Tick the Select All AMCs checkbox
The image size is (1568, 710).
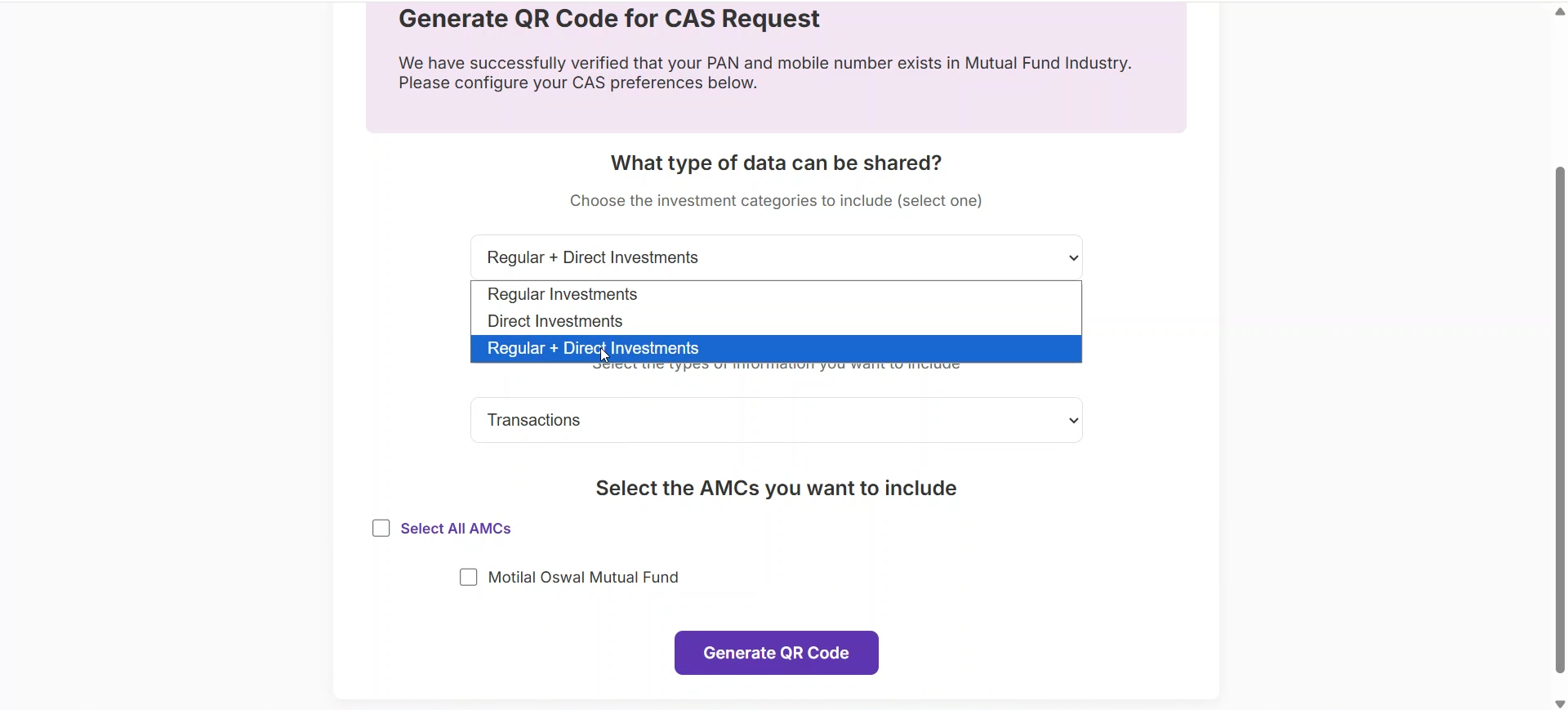pyautogui.click(x=381, y=529)
